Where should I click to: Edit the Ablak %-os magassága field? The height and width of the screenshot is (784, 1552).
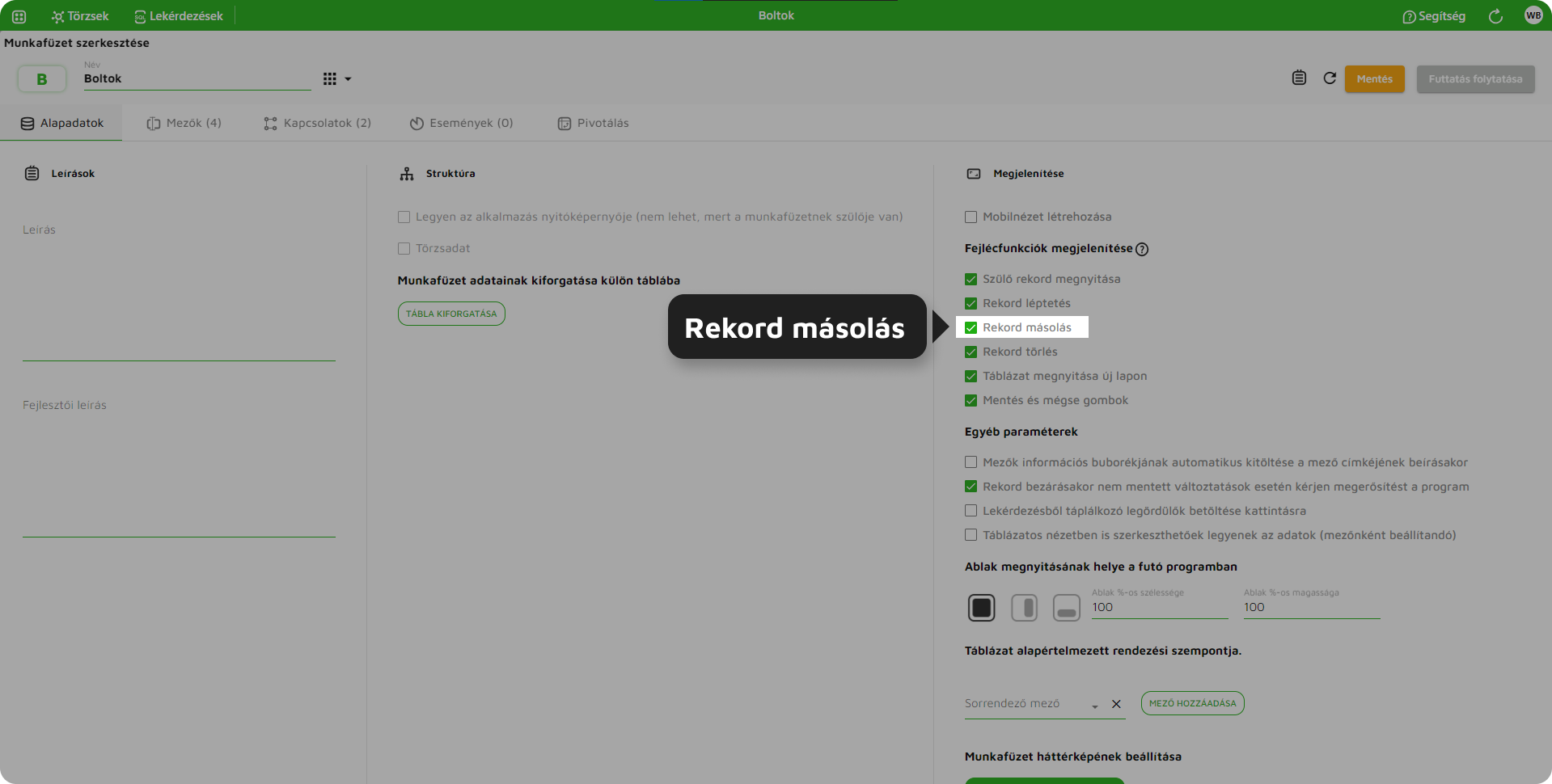[x=1312, y=608]
